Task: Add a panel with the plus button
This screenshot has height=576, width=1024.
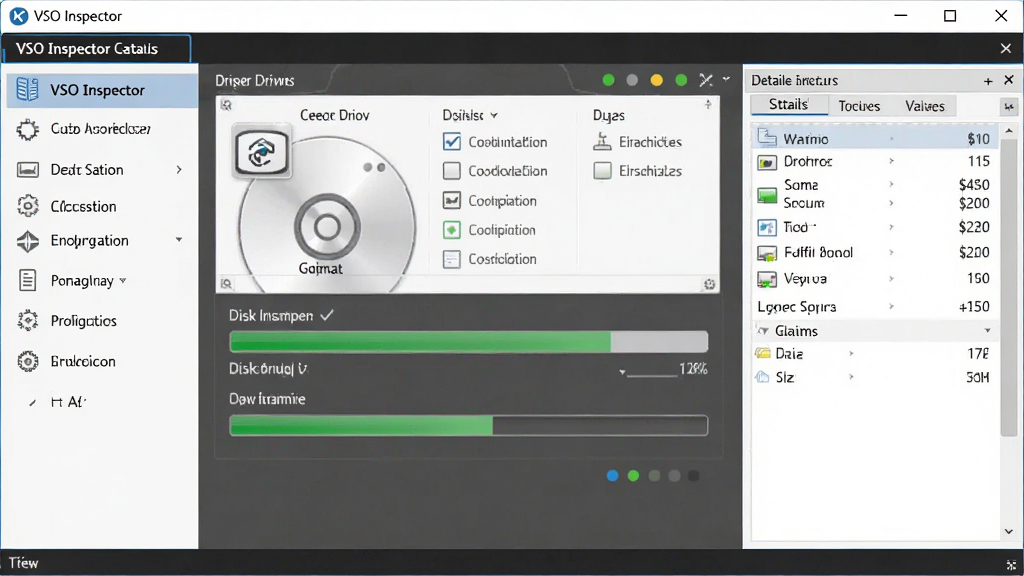Action: tap(988, 81)
